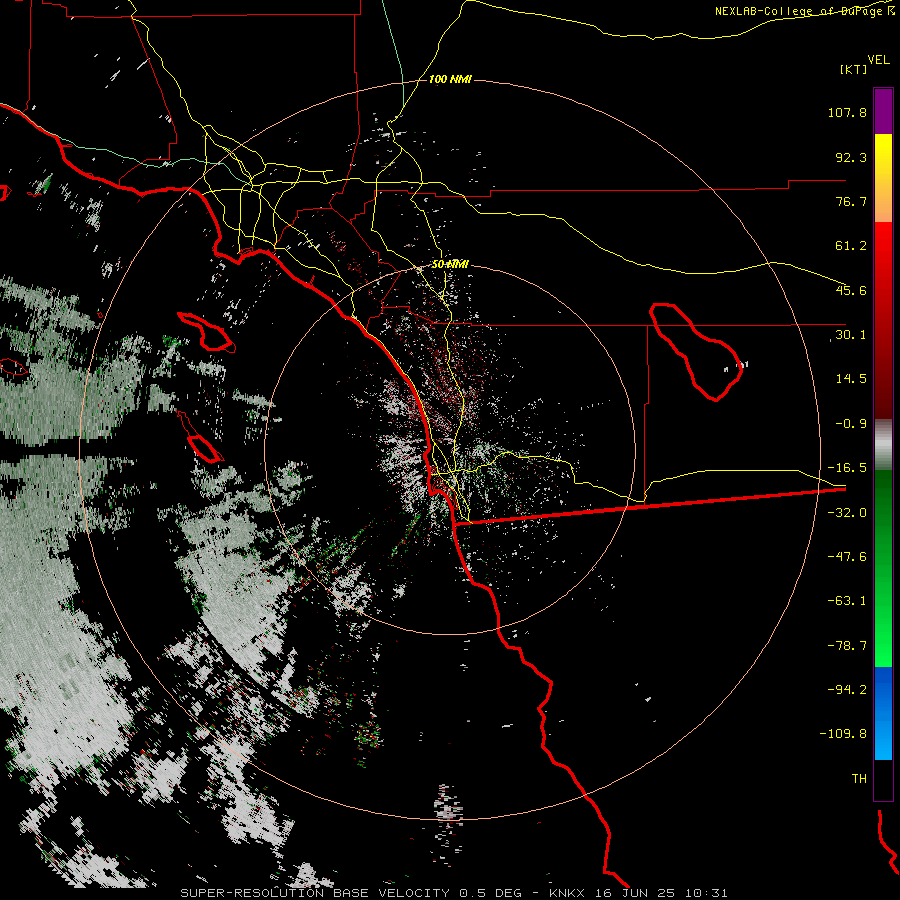Select the -32.0 scale label
The width and height of the screenshot is (900, 900).
[x=847, y=513]
